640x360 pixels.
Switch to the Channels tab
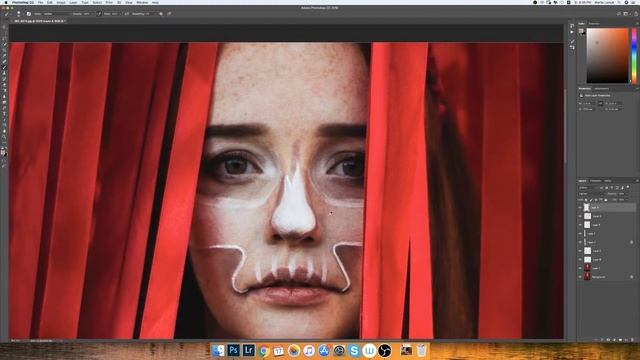[595, 181]
